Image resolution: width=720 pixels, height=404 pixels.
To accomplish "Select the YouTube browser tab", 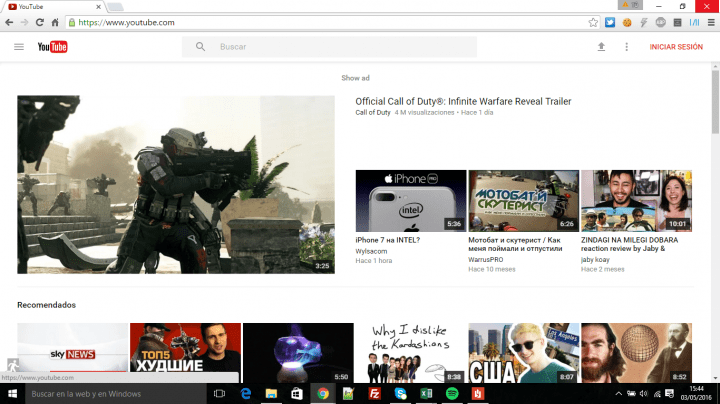I will tap(53, 7).
